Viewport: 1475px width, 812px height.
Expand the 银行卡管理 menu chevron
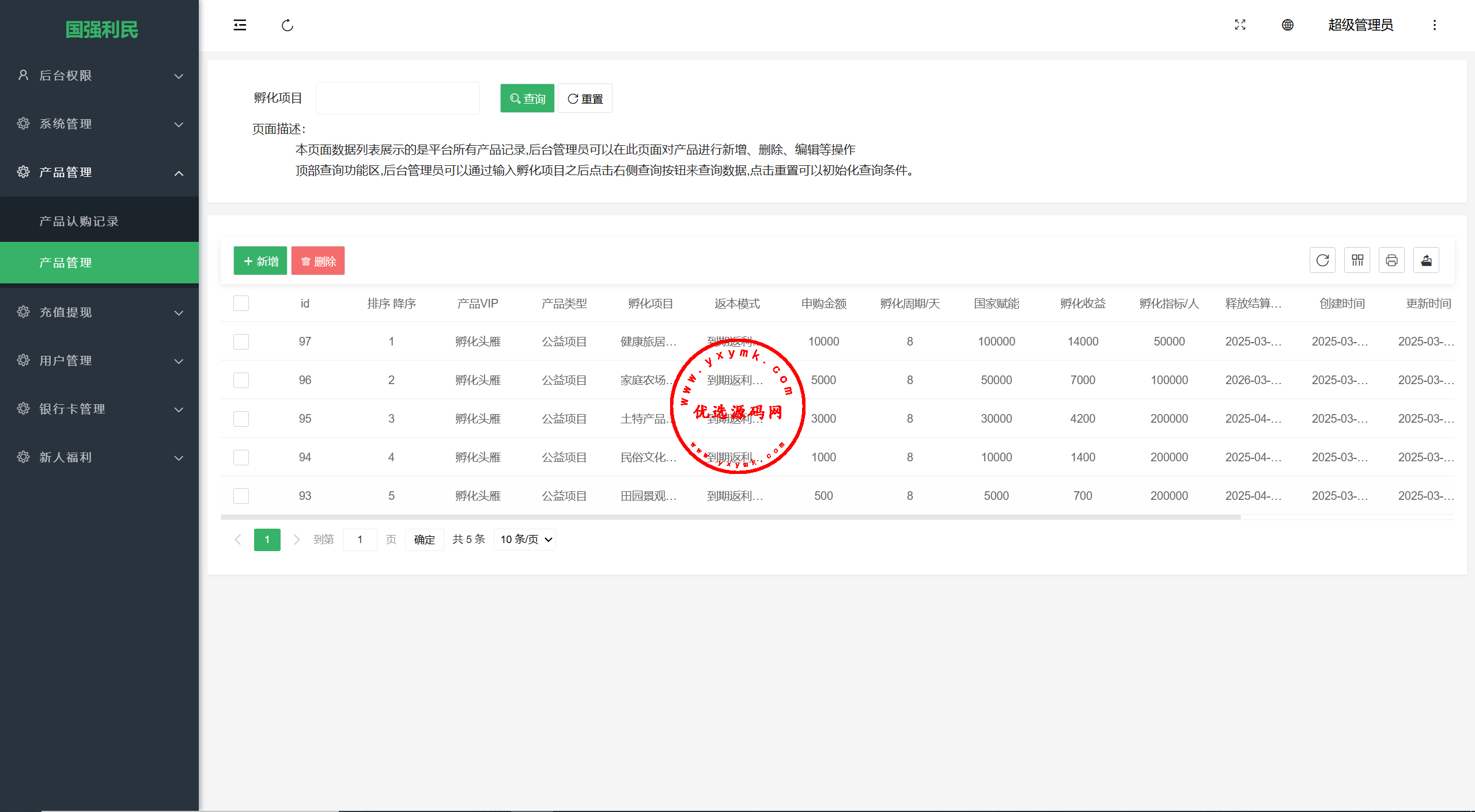coord(179,409)
